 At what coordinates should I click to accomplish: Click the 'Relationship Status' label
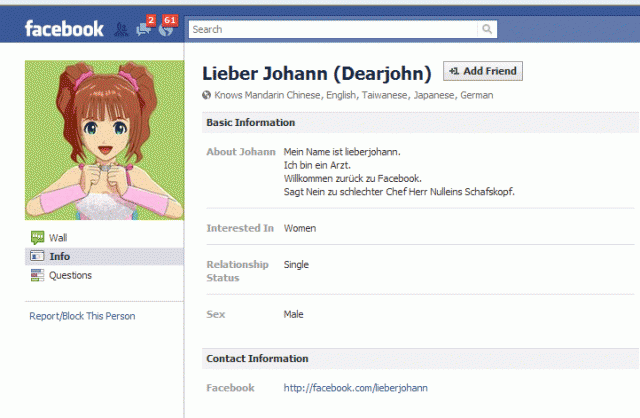pyautogui.click(x=238, y=271)
